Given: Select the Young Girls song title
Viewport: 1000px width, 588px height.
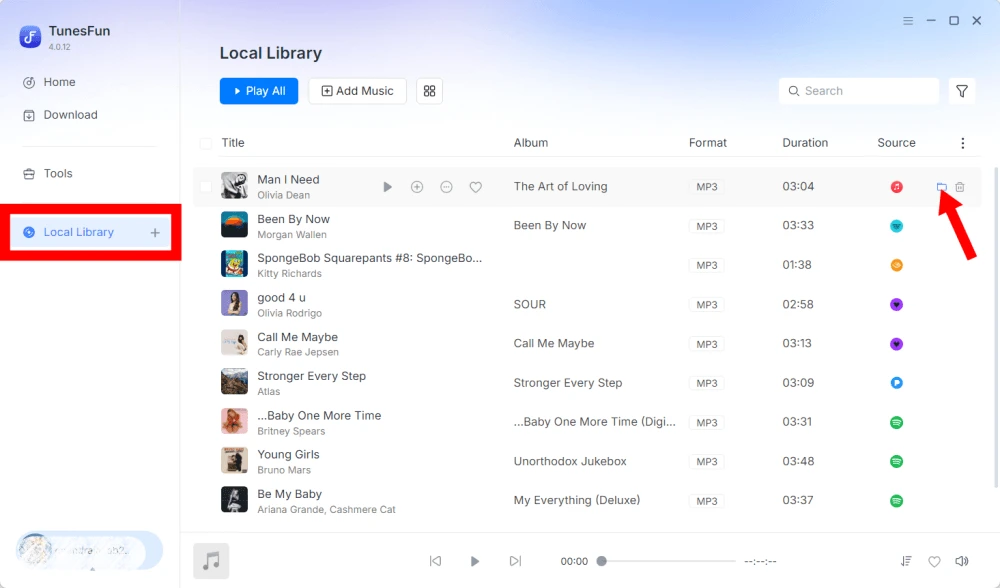Looking at the screenshot, I should pos(288,455).
